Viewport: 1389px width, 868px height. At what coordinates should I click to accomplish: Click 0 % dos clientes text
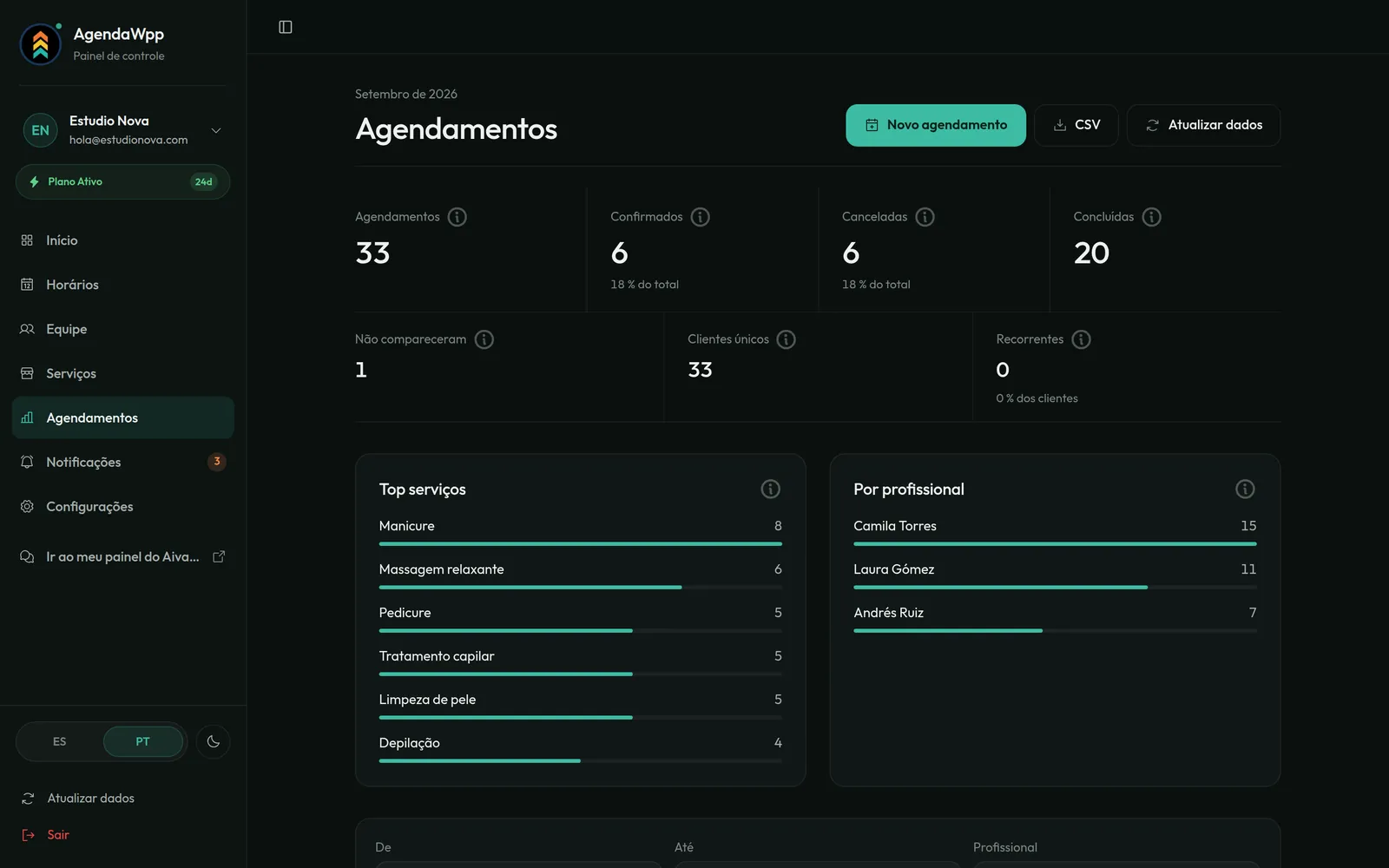tap(1037, 398)
